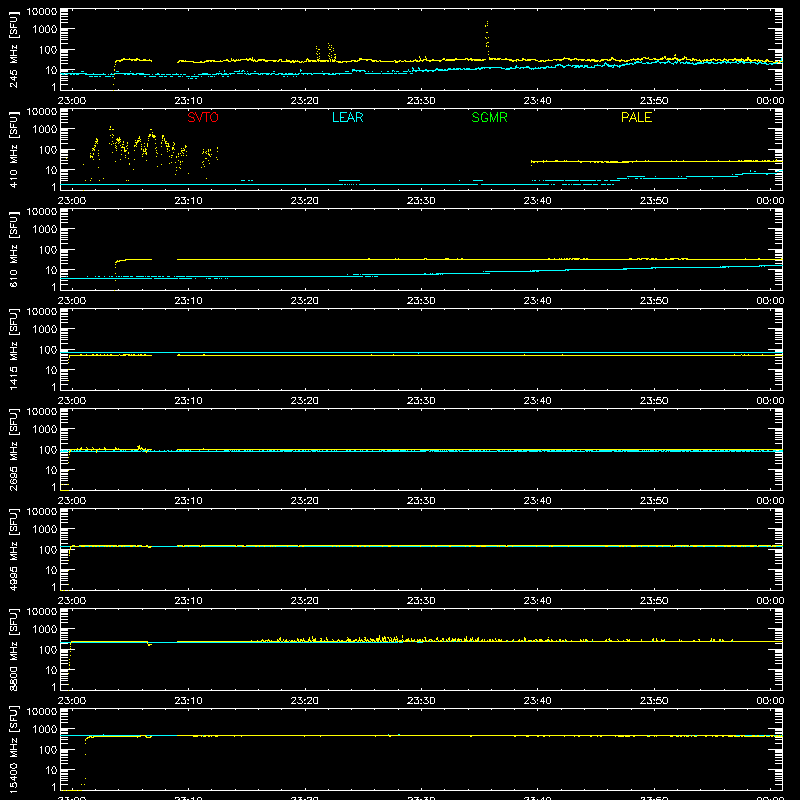Screen dimensions: 800x800
Task: Click the yellow PALE station label
Action: pyautogui.click(x=636, y=117)
